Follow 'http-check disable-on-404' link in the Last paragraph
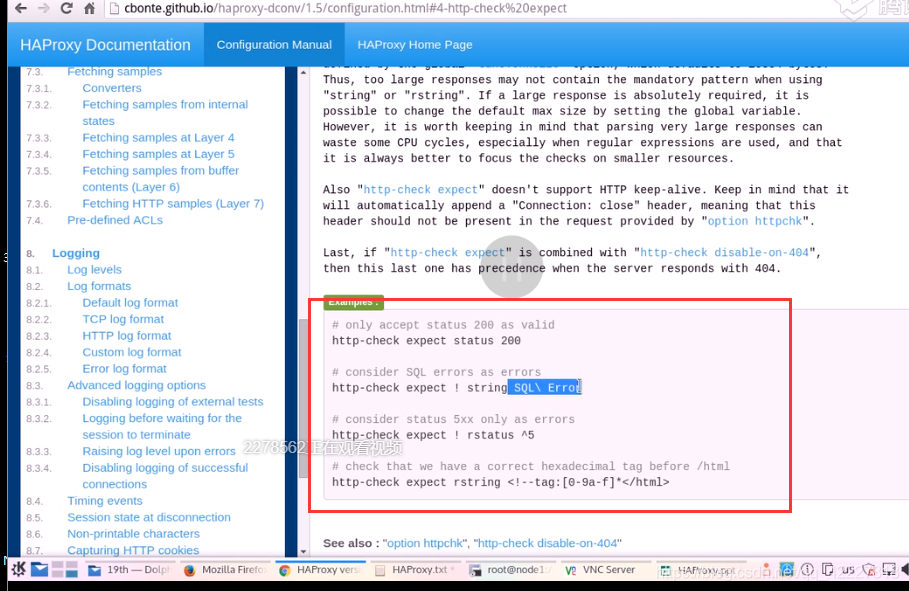The width and height of the screenshot is (909, 591). 724,252
